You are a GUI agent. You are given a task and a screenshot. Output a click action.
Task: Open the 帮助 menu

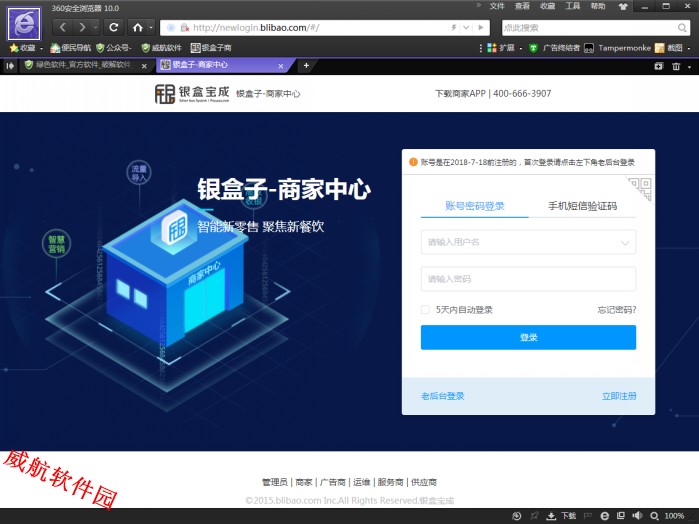[x=598, y=6]
